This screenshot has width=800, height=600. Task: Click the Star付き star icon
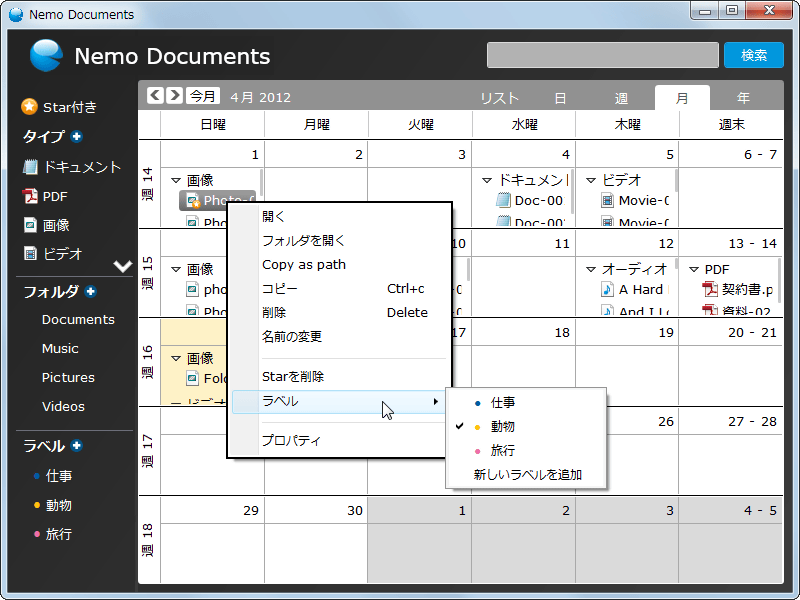(x=29, y=107)
